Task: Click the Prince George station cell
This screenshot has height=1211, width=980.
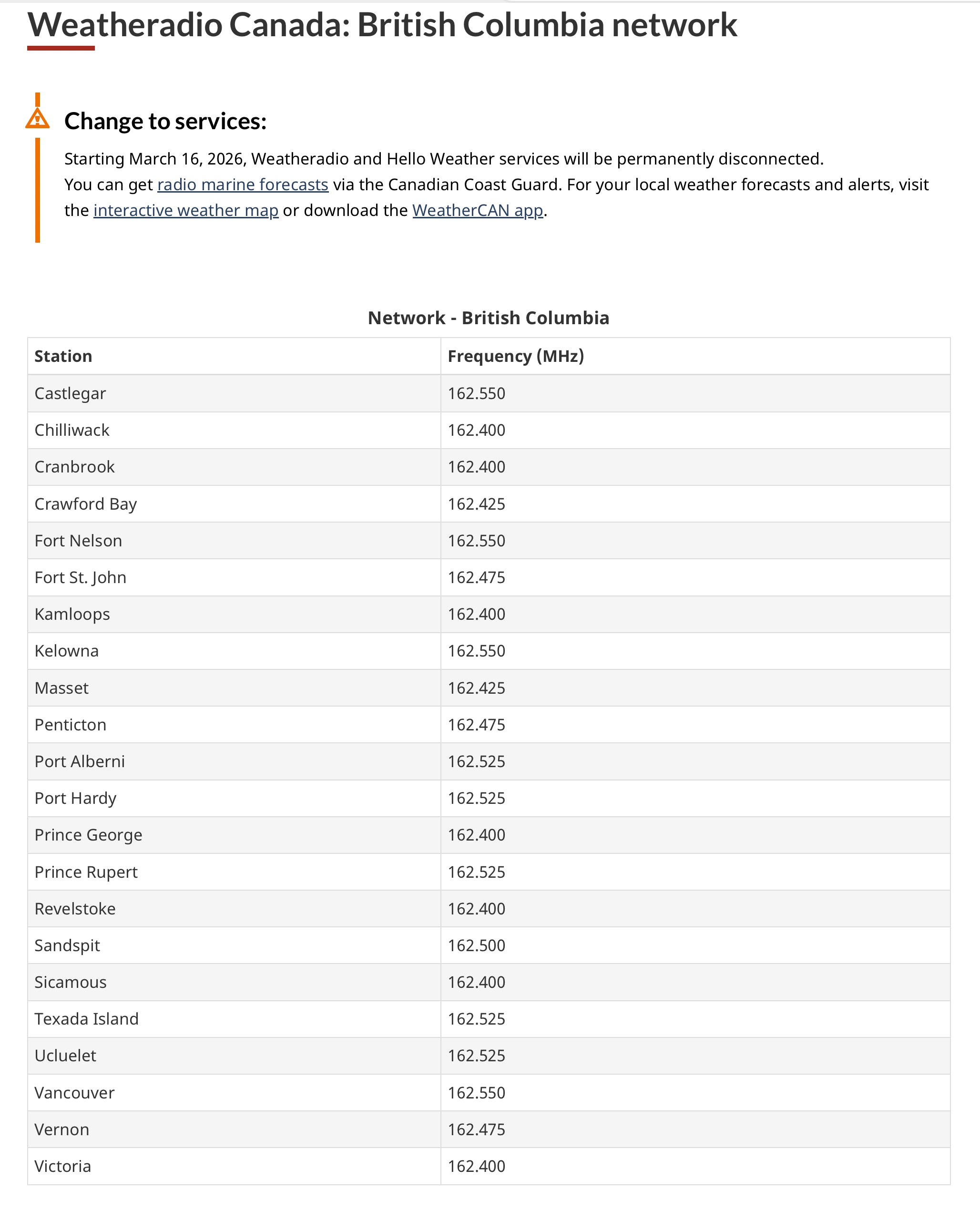Action: (88, 835)
